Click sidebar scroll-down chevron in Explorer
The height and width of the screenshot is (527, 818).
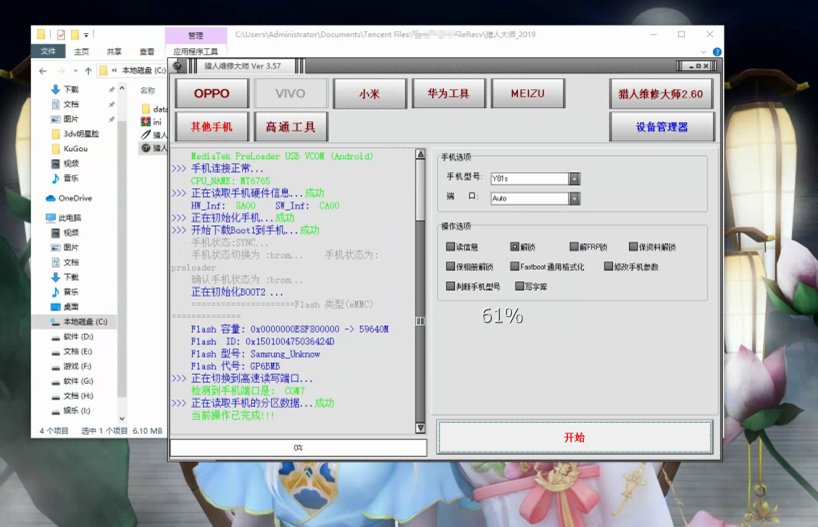pyautogui.click(x=122, y=418)
